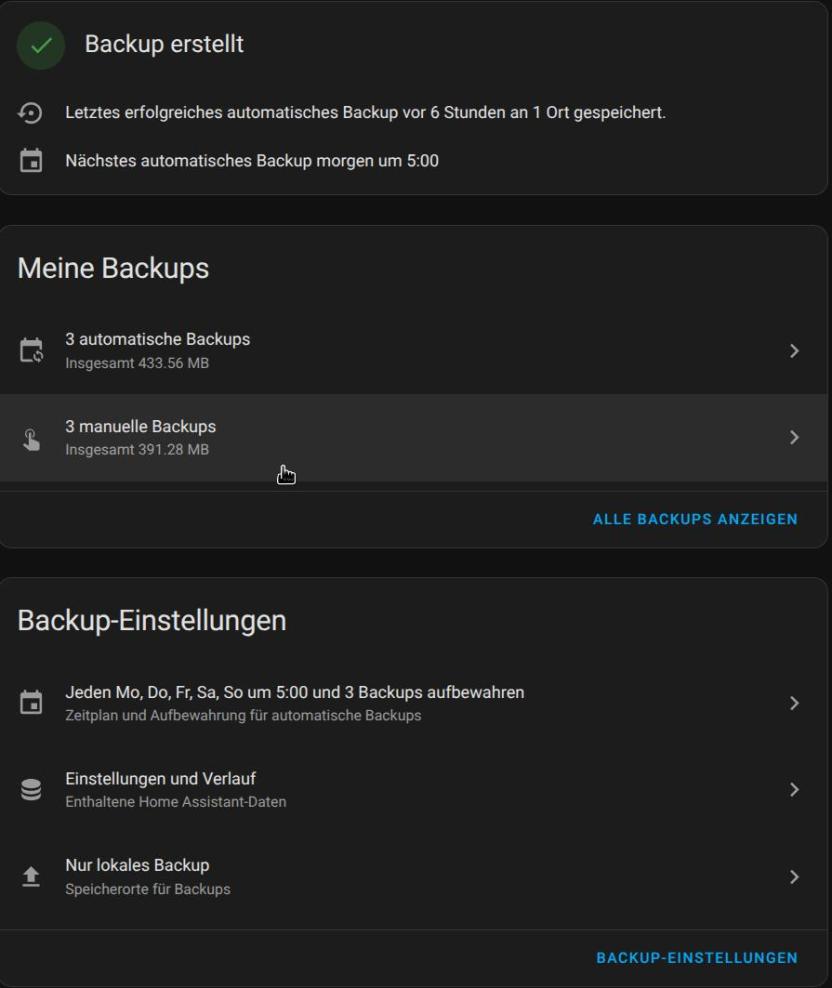Open Nur lokales Backup chevron arrow
The image size is (832, 988).
point(794,877)
